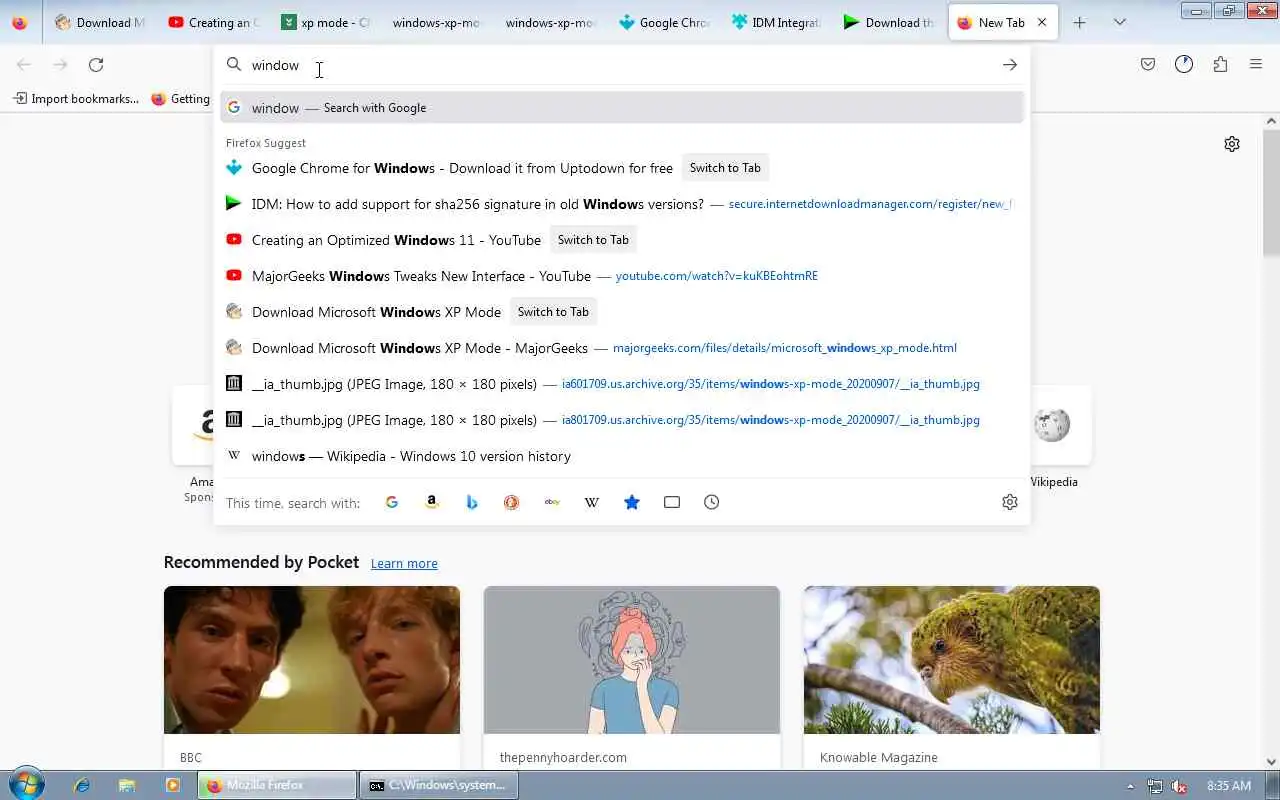The image size is (1280, 800).
Task: Show hidden tray icons arrow
Action: (1130, 786)
